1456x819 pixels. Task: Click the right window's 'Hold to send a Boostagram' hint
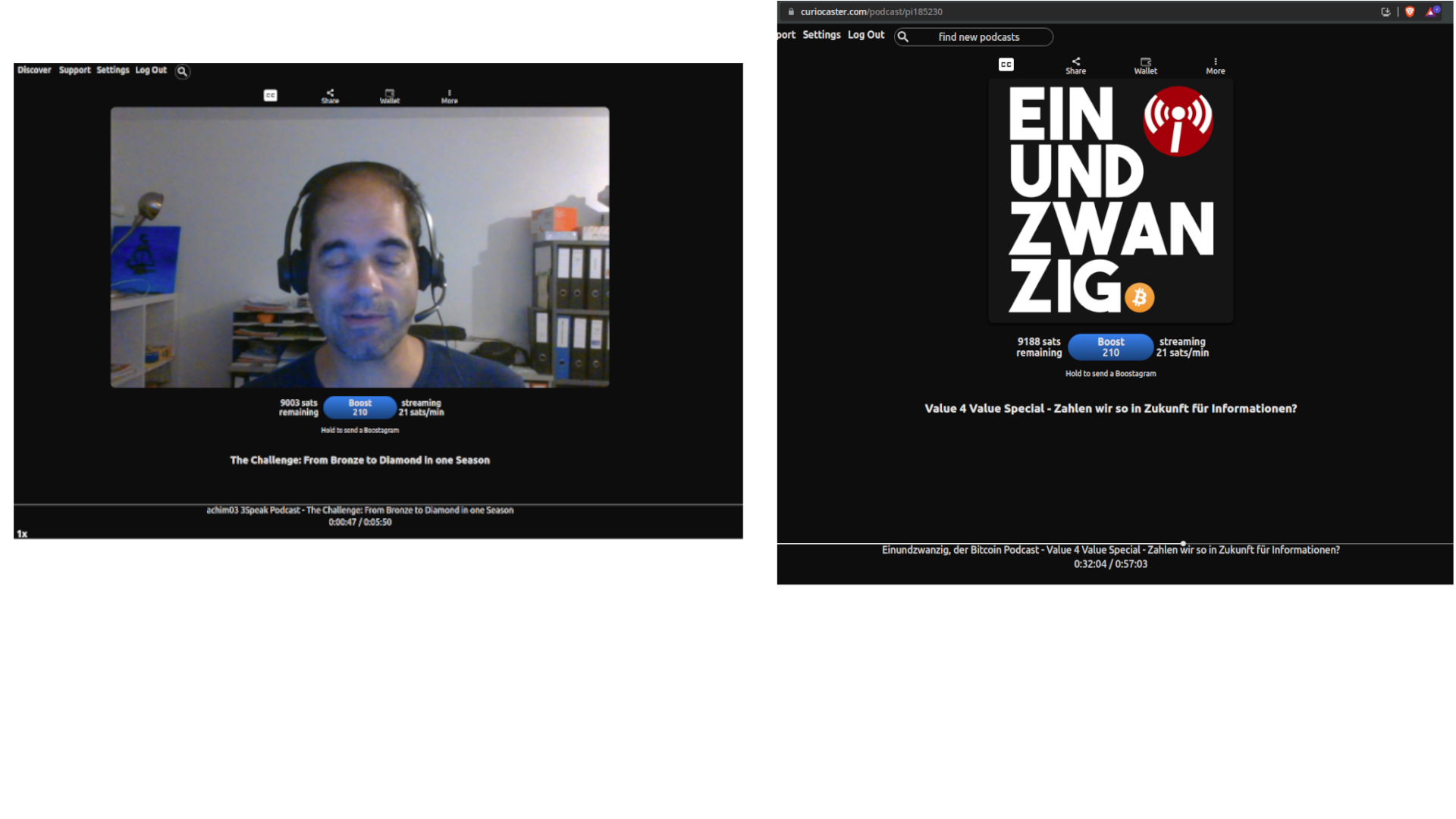(x=1111, y=374)
